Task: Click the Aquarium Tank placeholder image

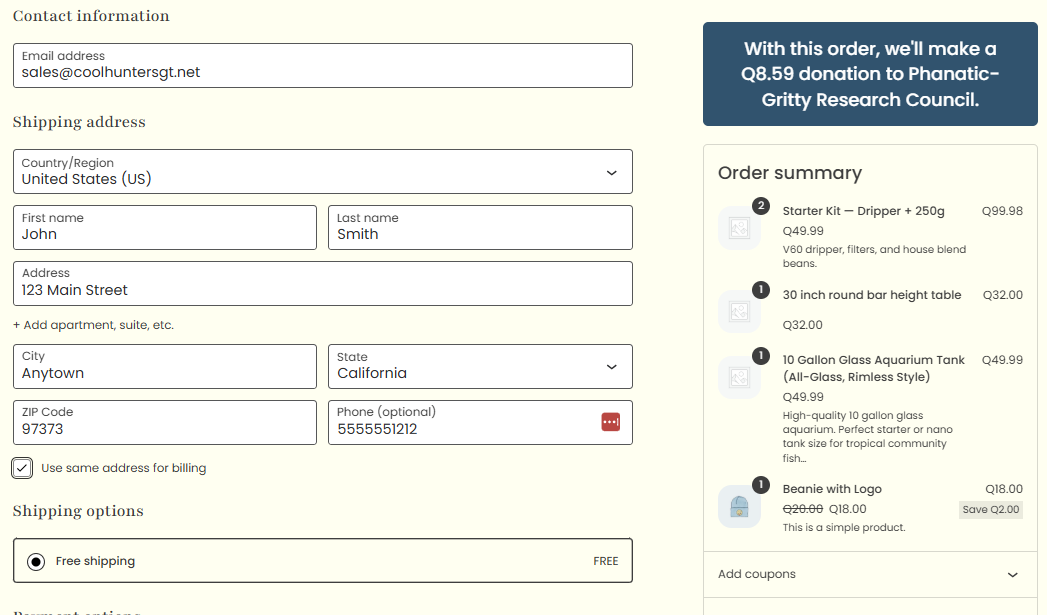Action: pyautogui.click(x=739, y=378)
